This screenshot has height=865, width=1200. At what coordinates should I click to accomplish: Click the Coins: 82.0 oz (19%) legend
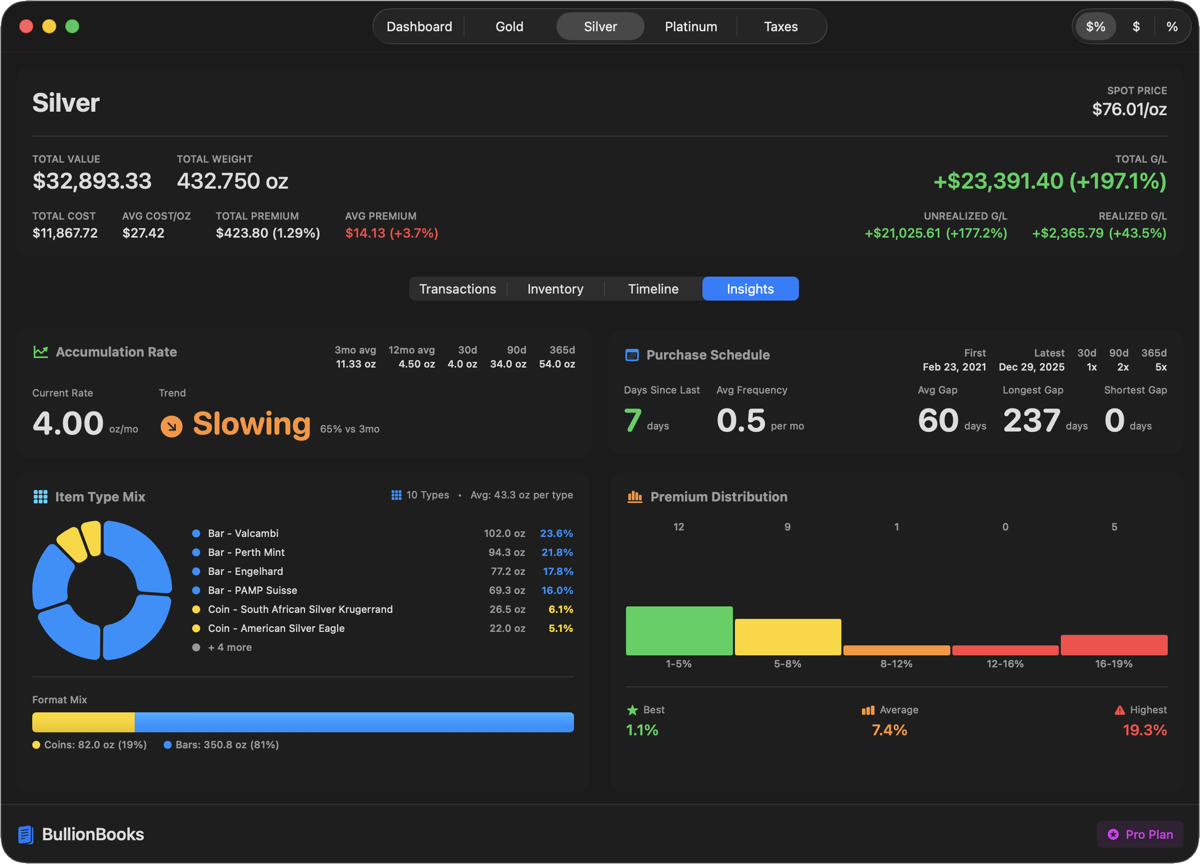[90, 745]
